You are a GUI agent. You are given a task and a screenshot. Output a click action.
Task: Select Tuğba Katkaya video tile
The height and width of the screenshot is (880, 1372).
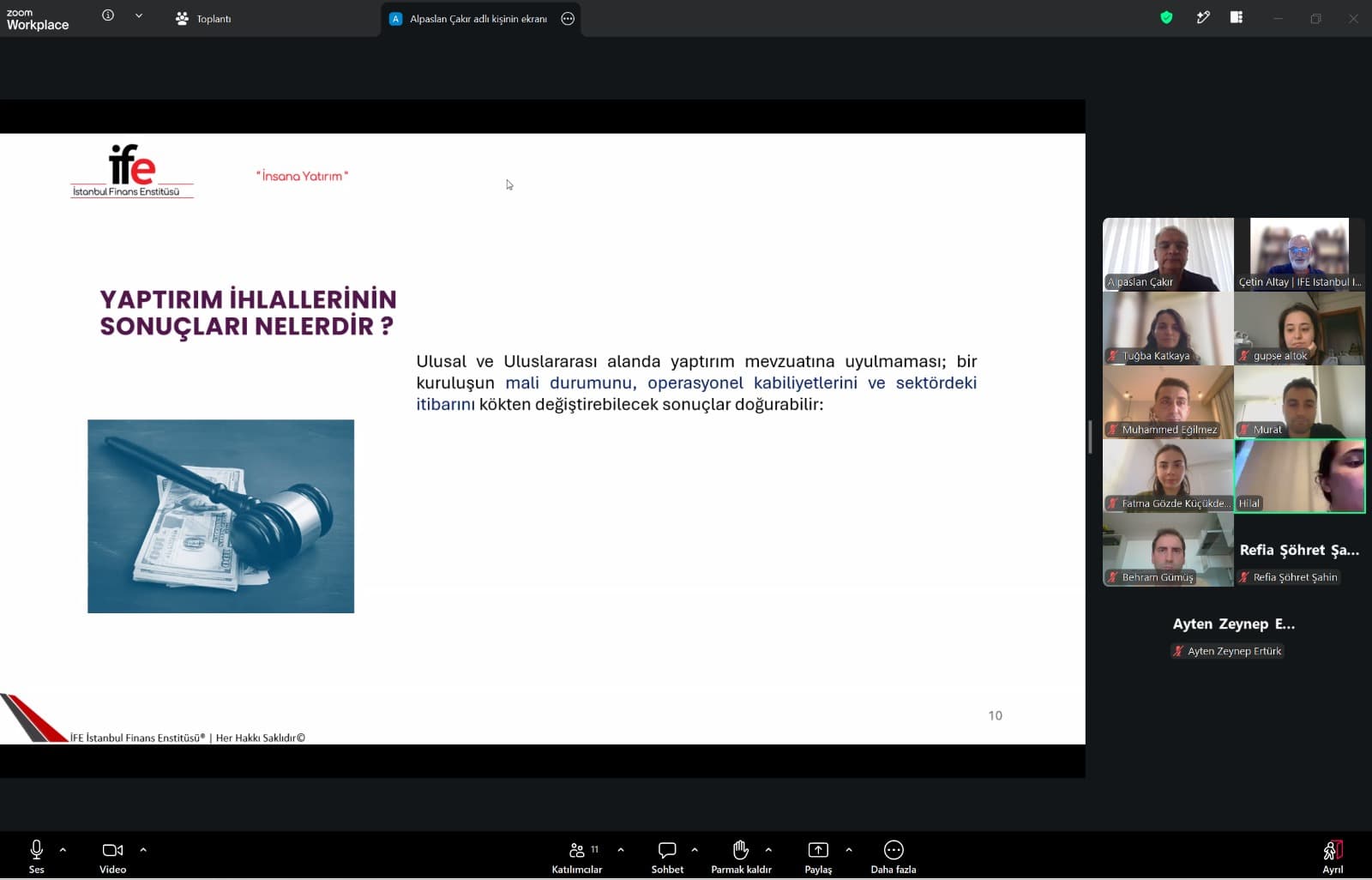pyautogui.click(x=1168, y=328)
